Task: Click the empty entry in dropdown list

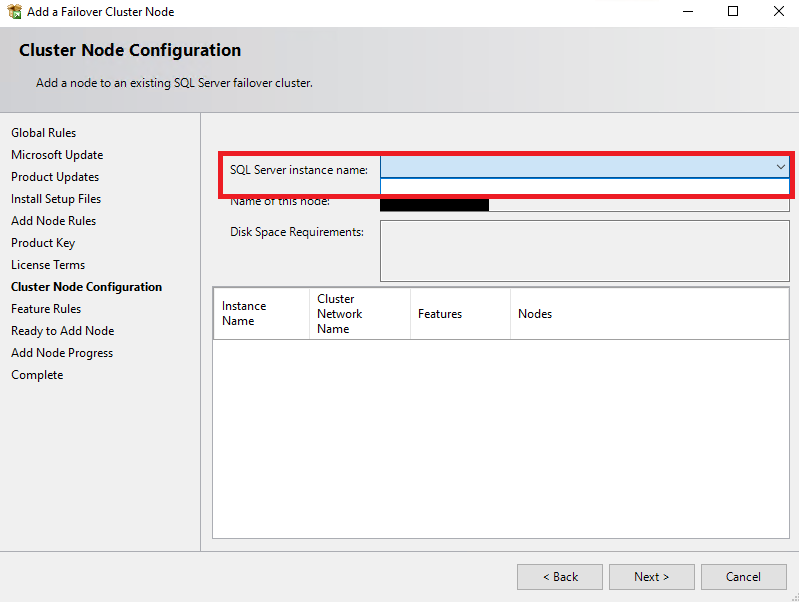Action: click(x=584, y=186)
